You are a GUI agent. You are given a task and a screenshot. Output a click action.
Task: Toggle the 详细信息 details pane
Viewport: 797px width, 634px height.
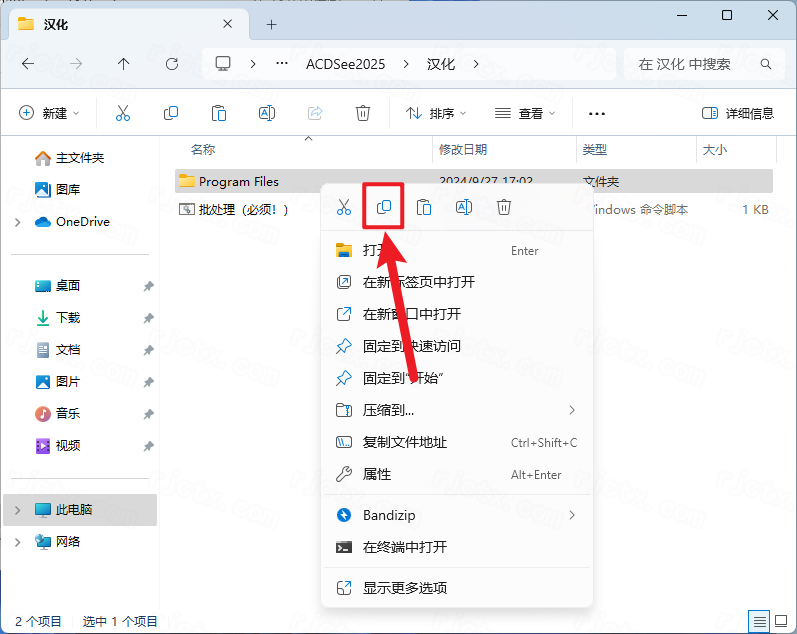(738, 113)
